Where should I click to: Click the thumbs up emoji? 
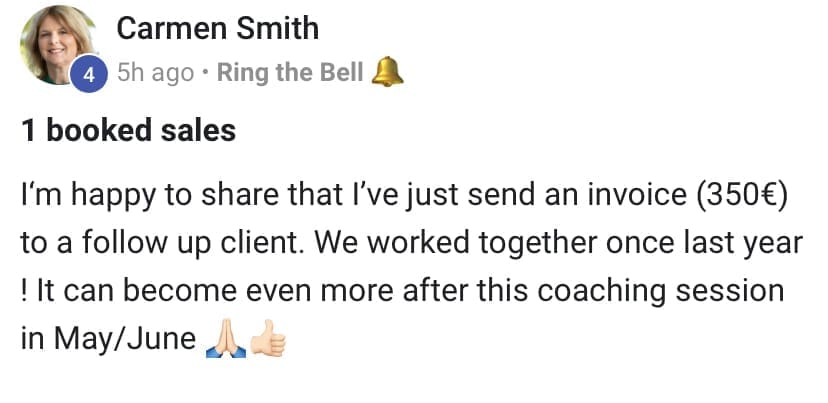click(x=267, y=340)
